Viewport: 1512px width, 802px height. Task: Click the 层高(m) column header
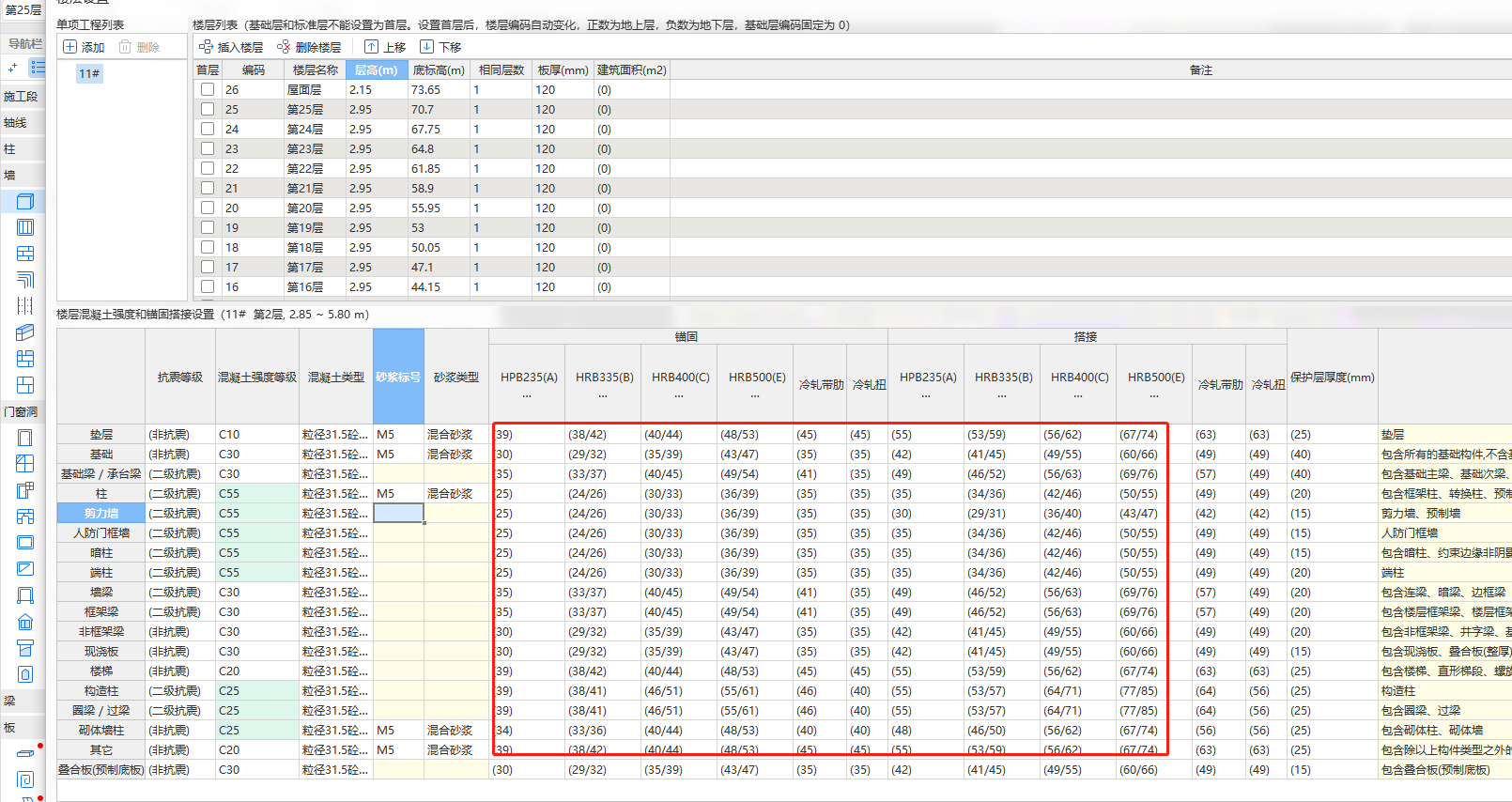pyautogui.click(x=377, y=69)
